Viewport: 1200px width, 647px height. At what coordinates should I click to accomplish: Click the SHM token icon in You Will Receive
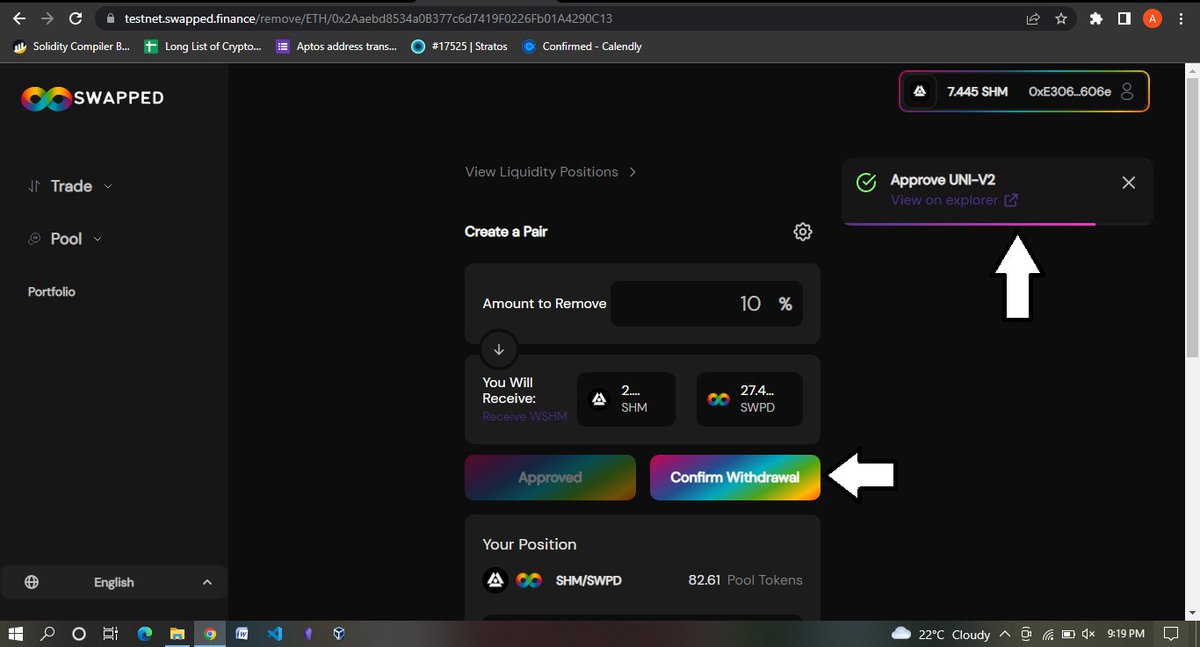click(x=599, y=400)
